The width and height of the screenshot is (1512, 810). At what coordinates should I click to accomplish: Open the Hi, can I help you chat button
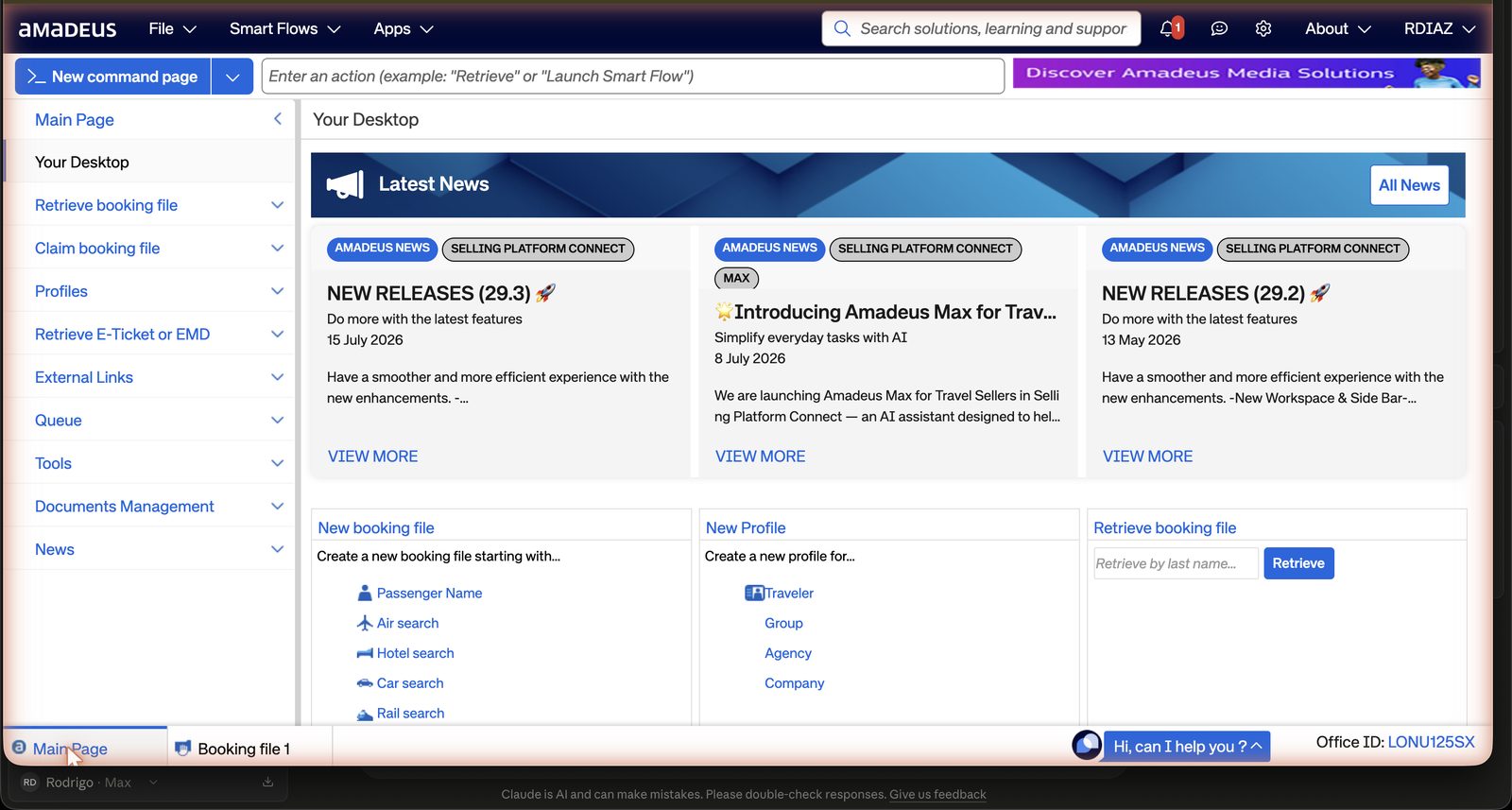(1187, 746)
